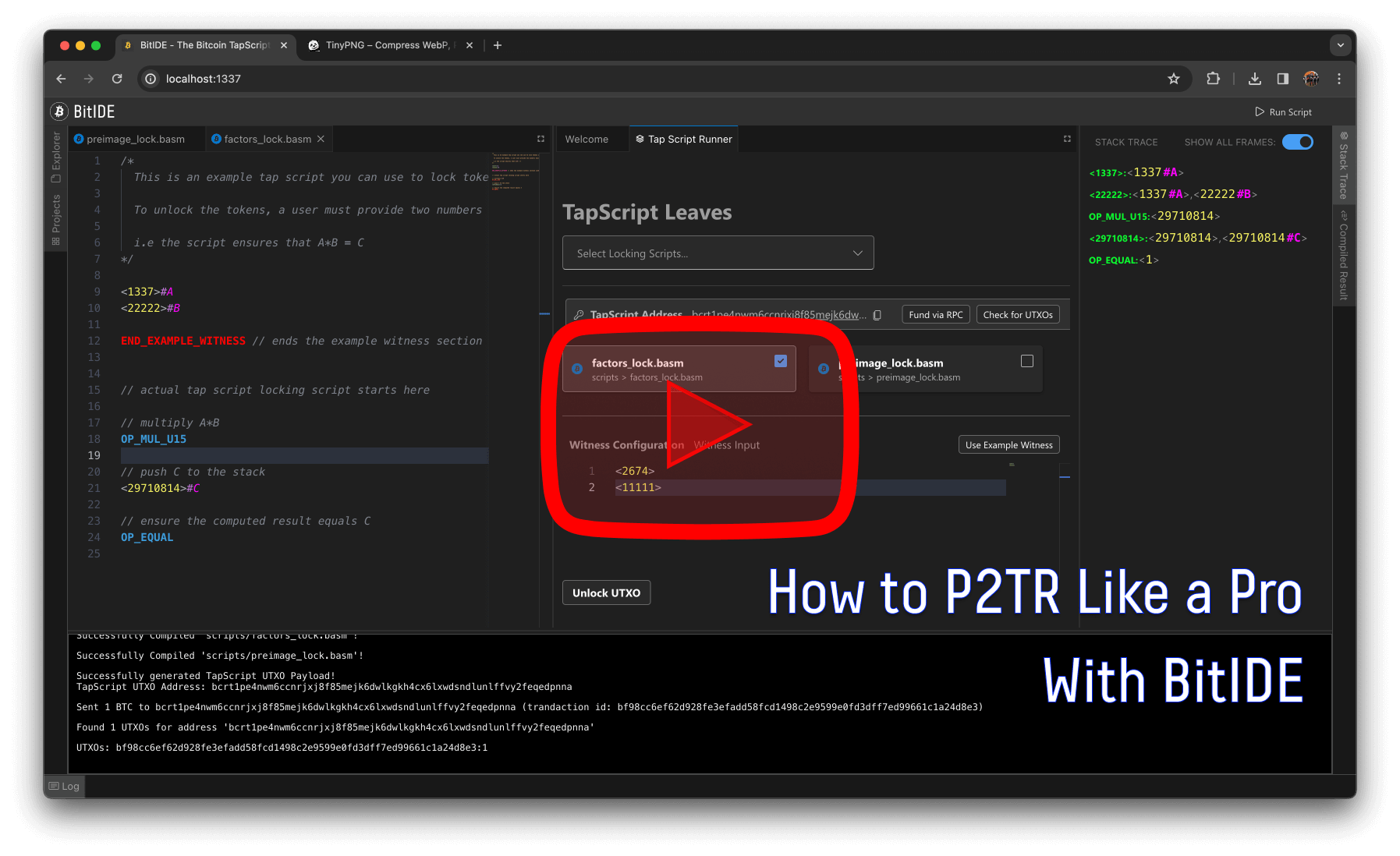The image size is (1400, 856).
Task: Open the Explorer side panel
Action: pyautogui.click(x=55, y=157)
